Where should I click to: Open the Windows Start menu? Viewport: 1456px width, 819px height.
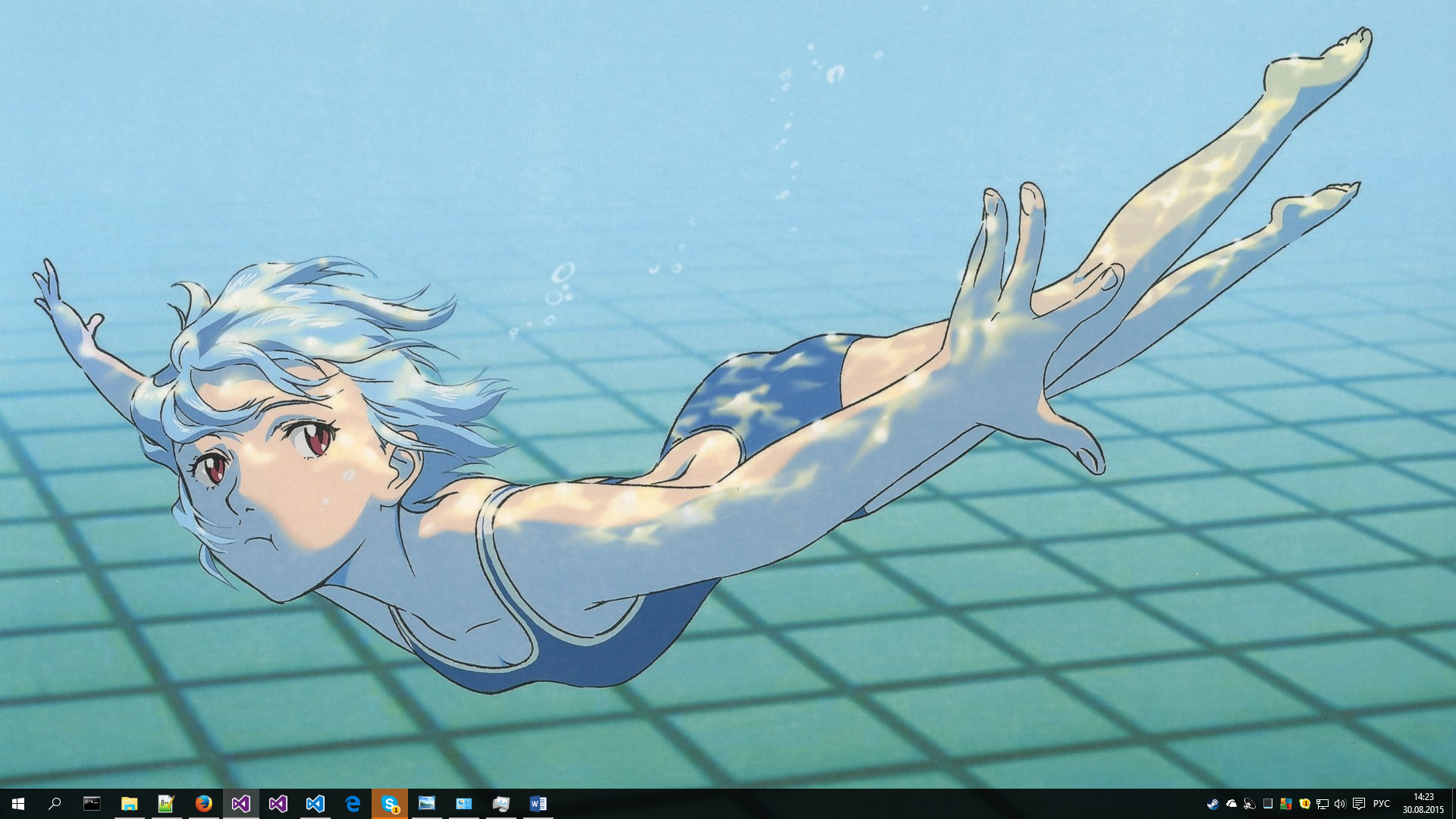coord(18,804)
